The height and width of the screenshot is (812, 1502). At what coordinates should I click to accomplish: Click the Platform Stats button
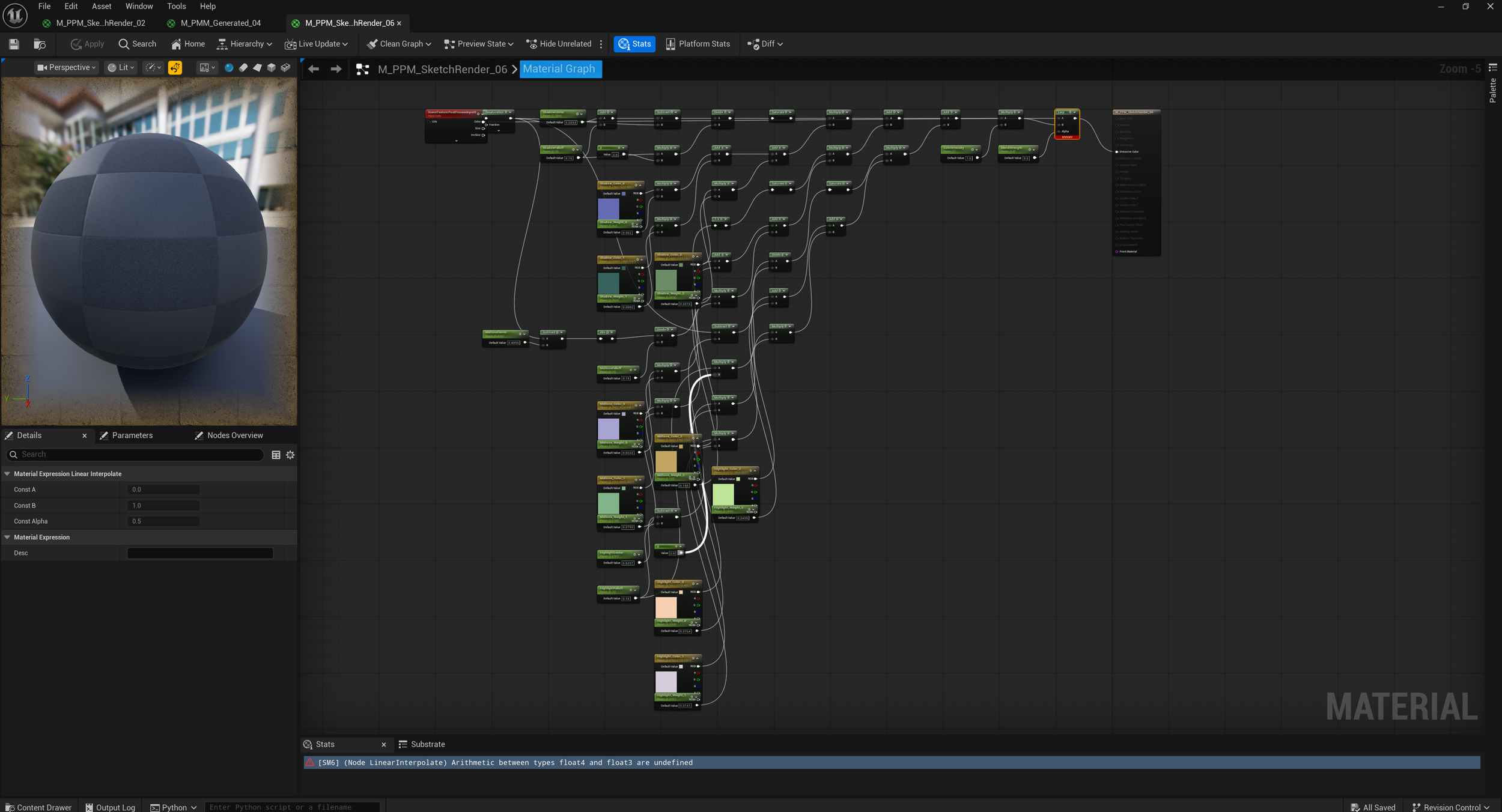(x=698, y=44)
